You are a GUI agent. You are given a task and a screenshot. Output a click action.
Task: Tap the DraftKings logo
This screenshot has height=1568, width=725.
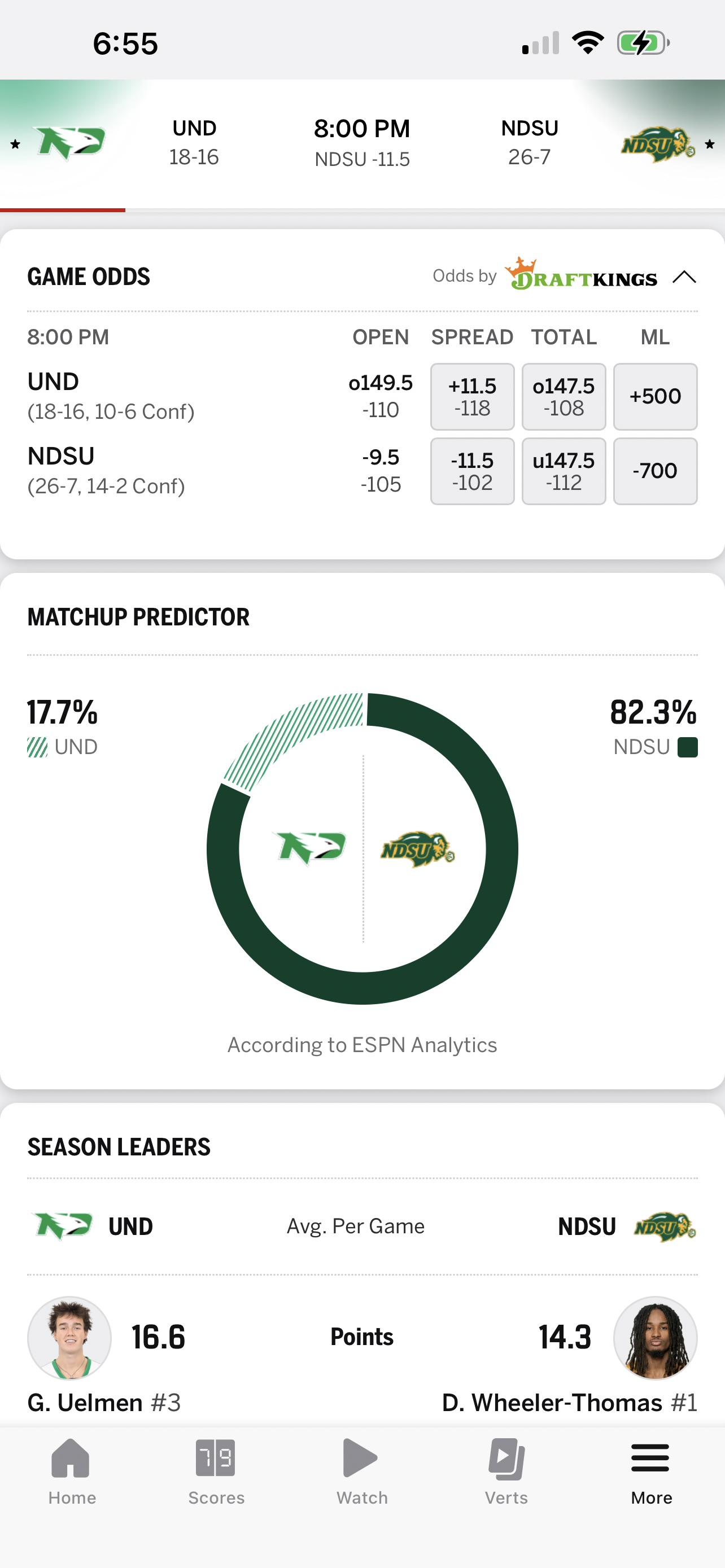click(x=582, y=276)
